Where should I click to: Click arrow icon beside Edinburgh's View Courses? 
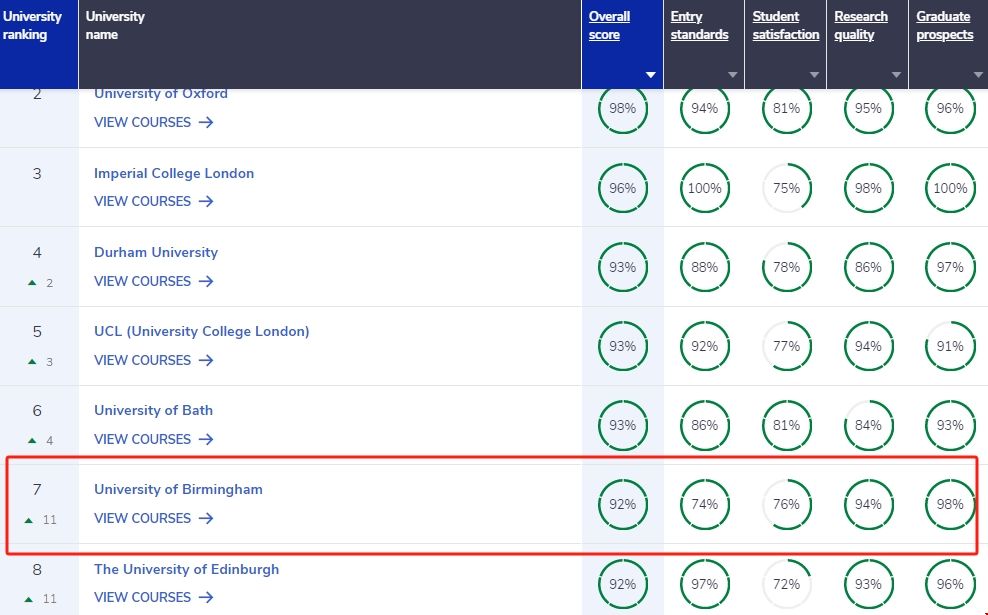click(206, 597)
